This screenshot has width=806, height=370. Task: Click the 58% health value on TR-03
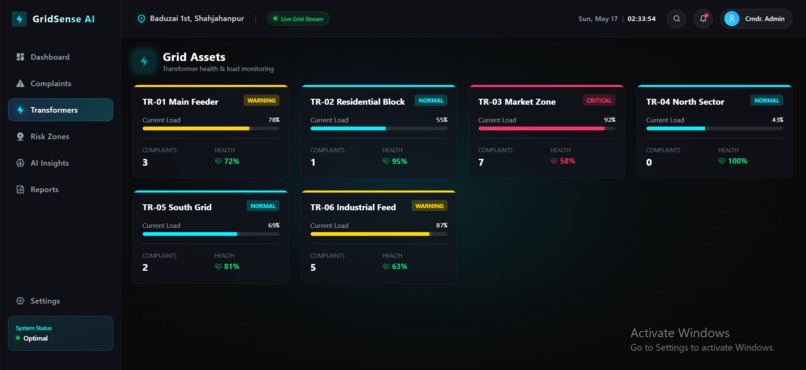(x=567, y=161)
